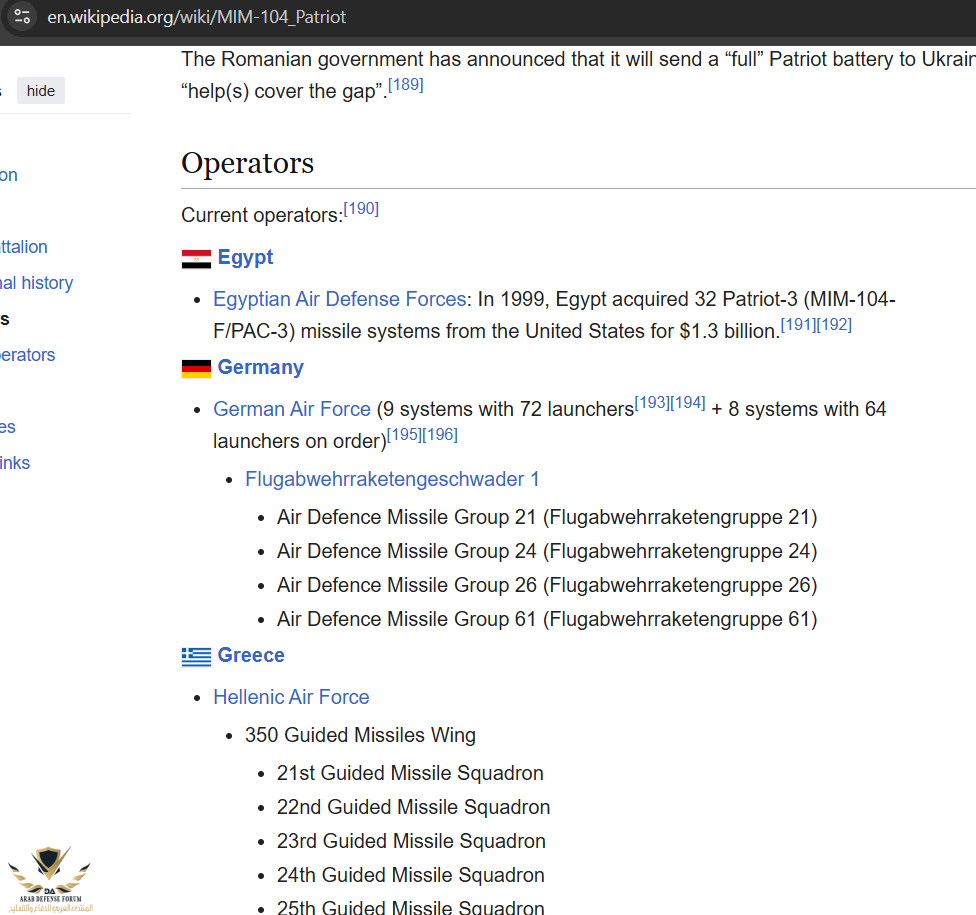This screenshot has width=976, height=915.
Task: Open the Greece country link
Action: pos(251,655)
